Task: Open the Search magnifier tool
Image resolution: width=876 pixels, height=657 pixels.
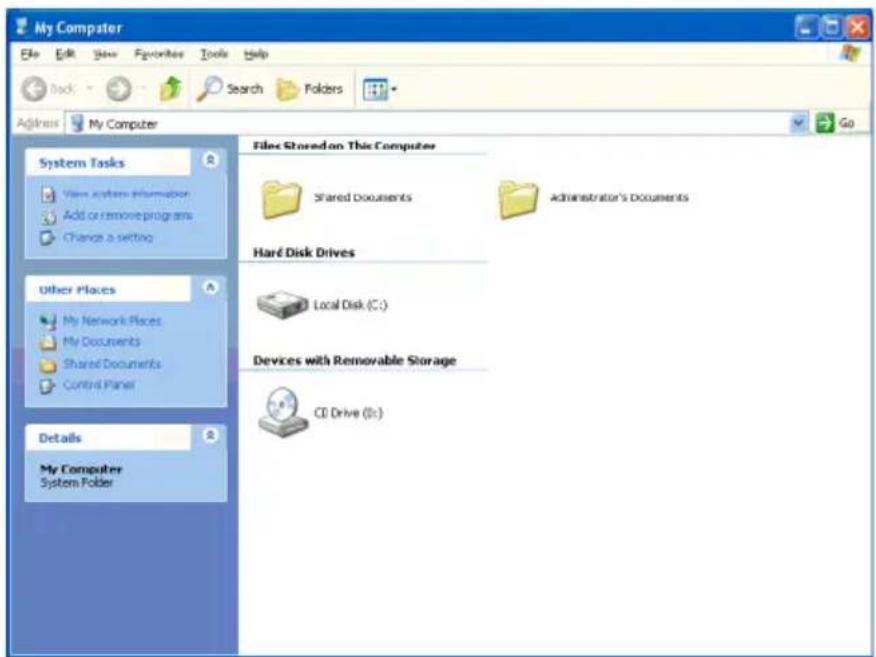Action: [230, 89]
